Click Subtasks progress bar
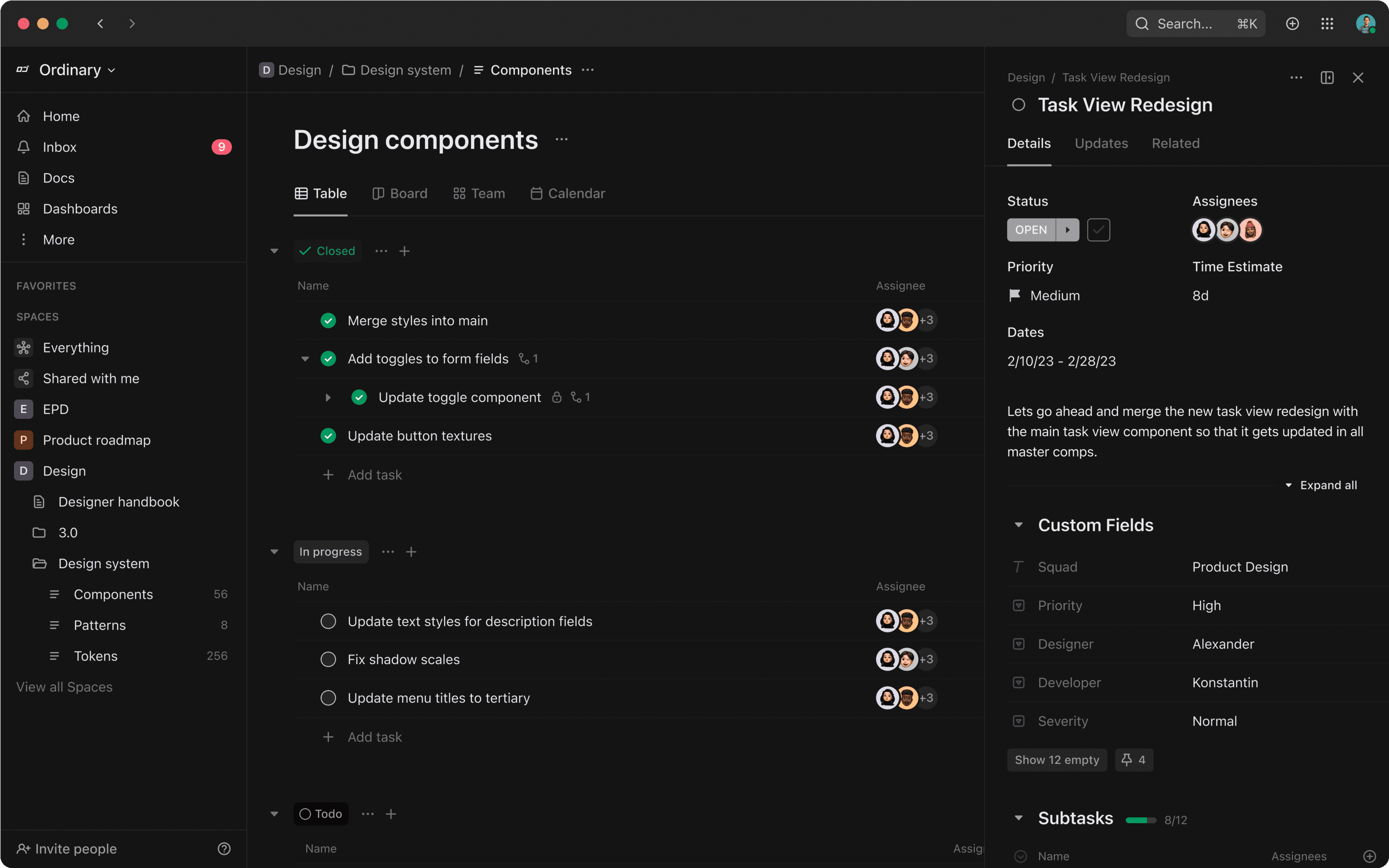Viewport: 1389px width, 868px height. [1140, 820]
